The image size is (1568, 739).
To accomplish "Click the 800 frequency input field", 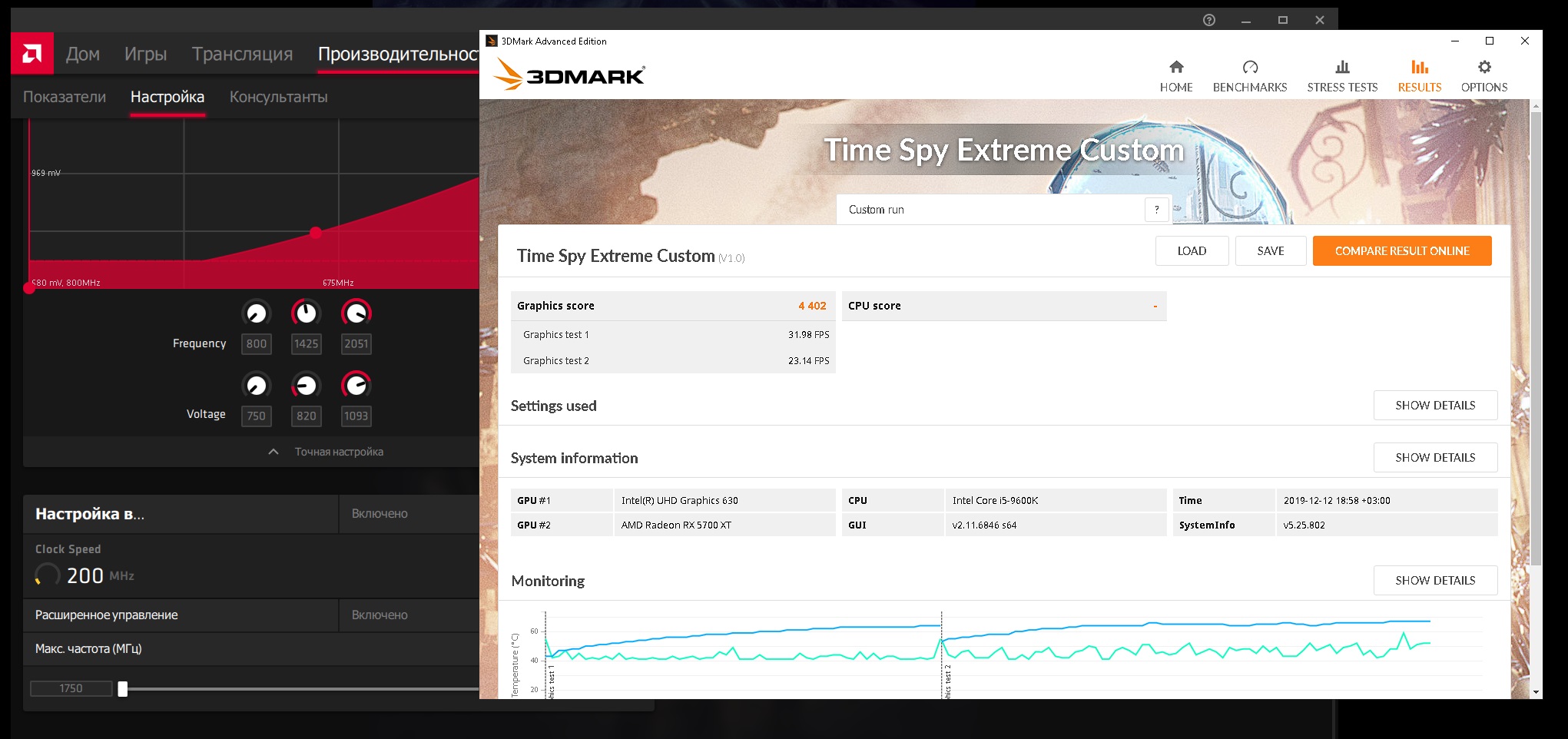I will [257, 344].
